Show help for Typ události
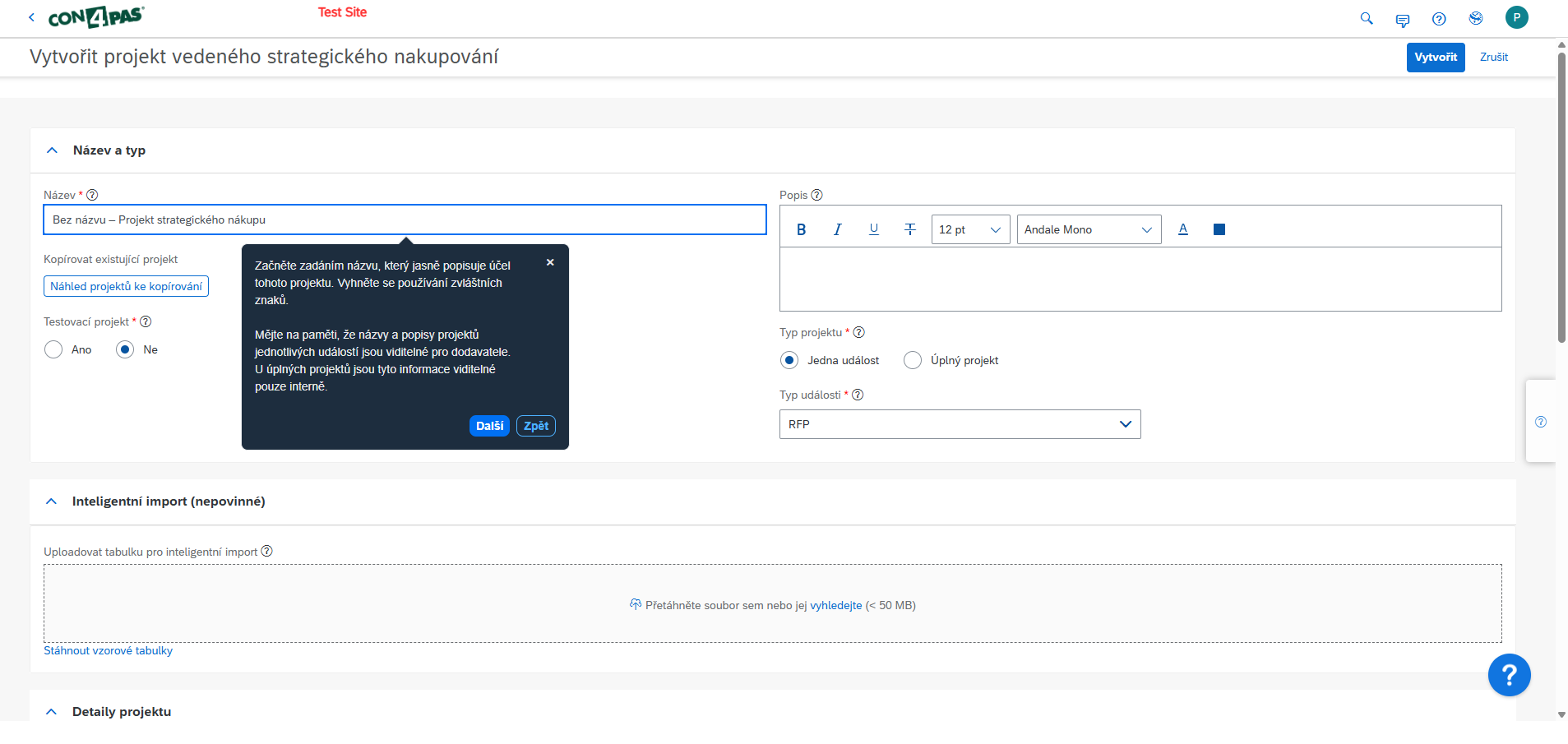This screenshot has height=744, width=1568. point(858,395)
